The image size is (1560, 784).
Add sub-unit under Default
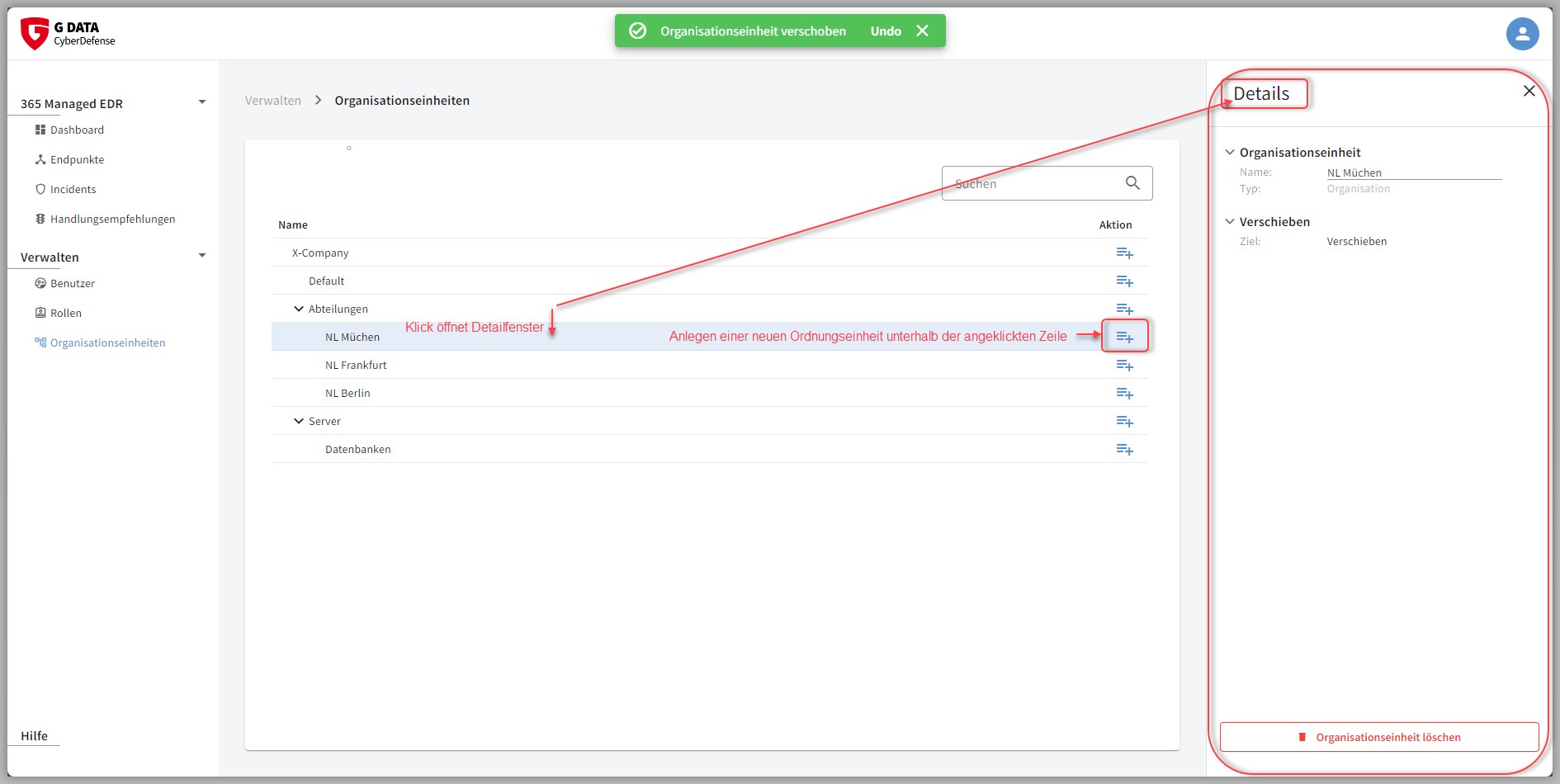1124,281
